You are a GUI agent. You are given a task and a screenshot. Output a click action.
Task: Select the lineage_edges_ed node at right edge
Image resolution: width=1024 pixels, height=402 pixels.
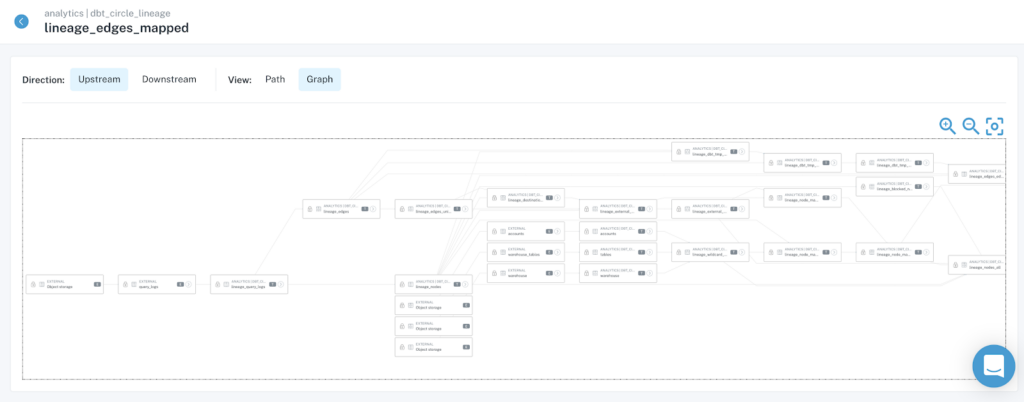[x=976, y=174]
